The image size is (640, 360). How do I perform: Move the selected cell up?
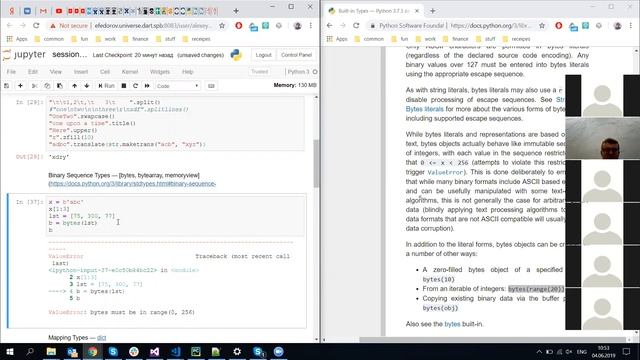pos(74,86)
